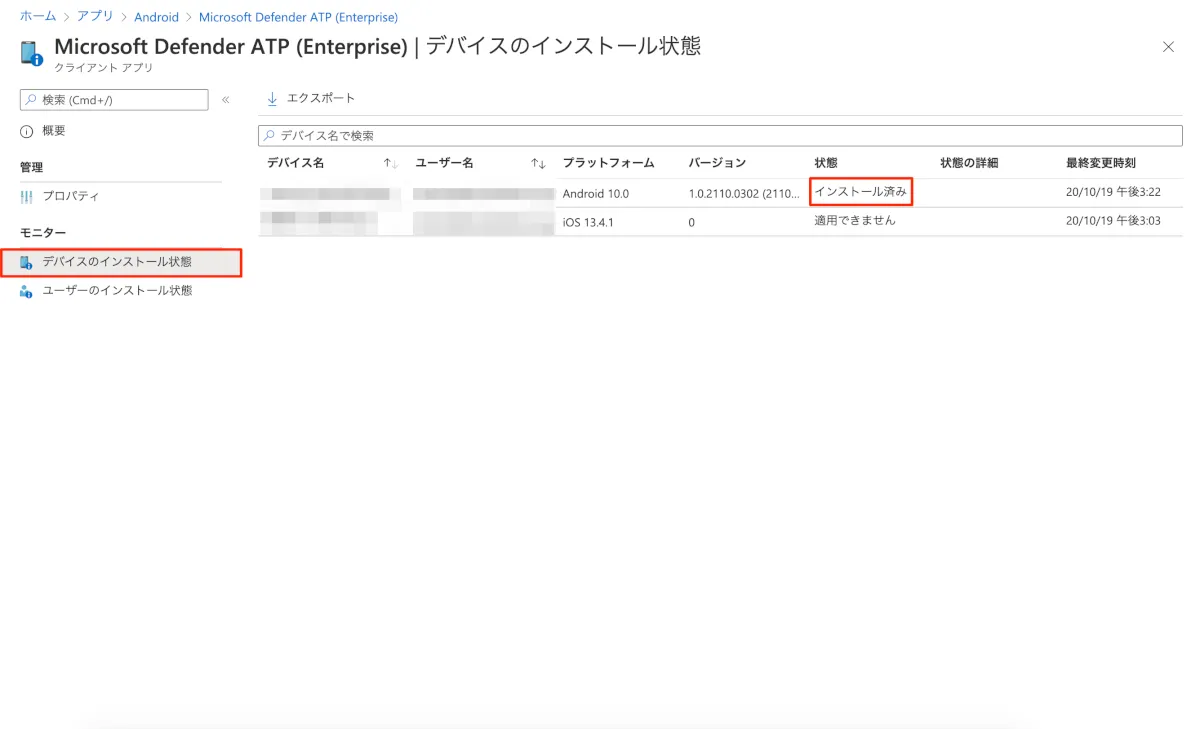
Task: Click the info icon next to 概要
Action: point(27,131)
